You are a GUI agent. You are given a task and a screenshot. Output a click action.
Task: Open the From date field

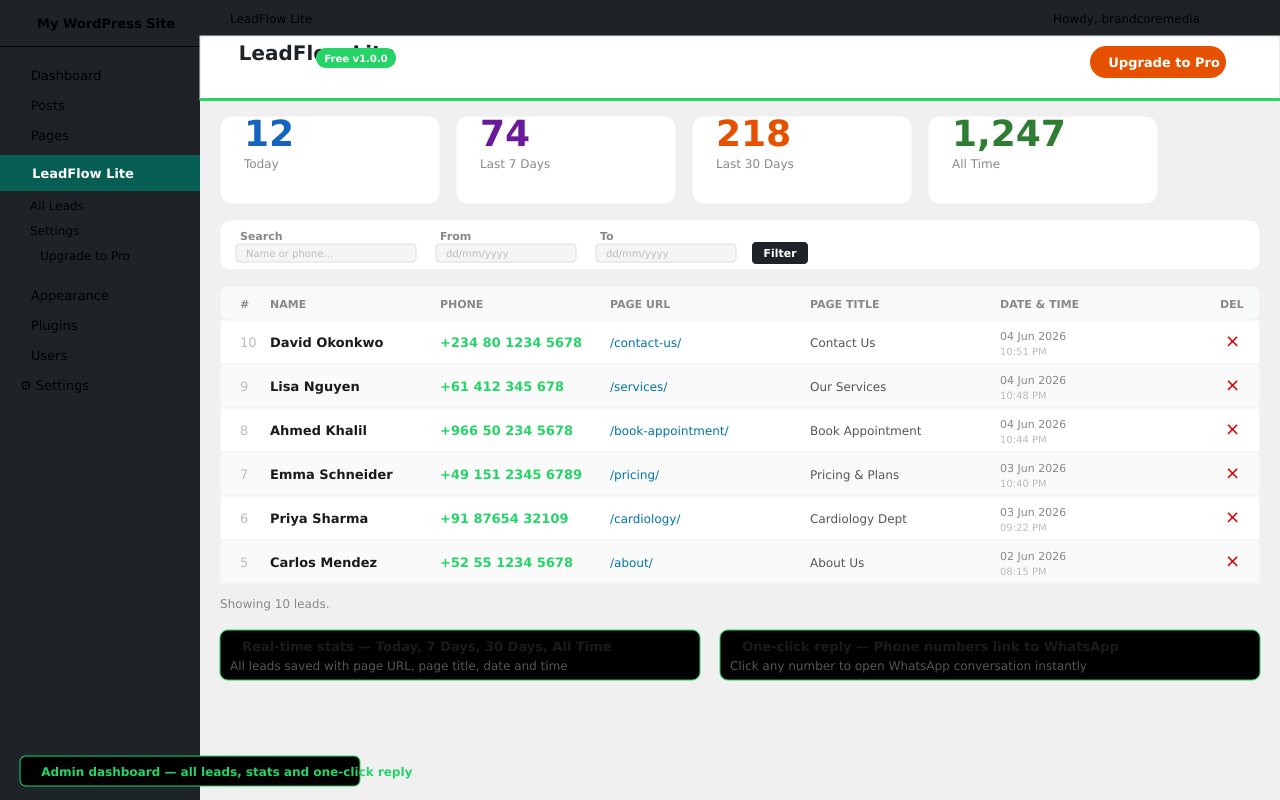pyautogui.click(x=506, y=253)
